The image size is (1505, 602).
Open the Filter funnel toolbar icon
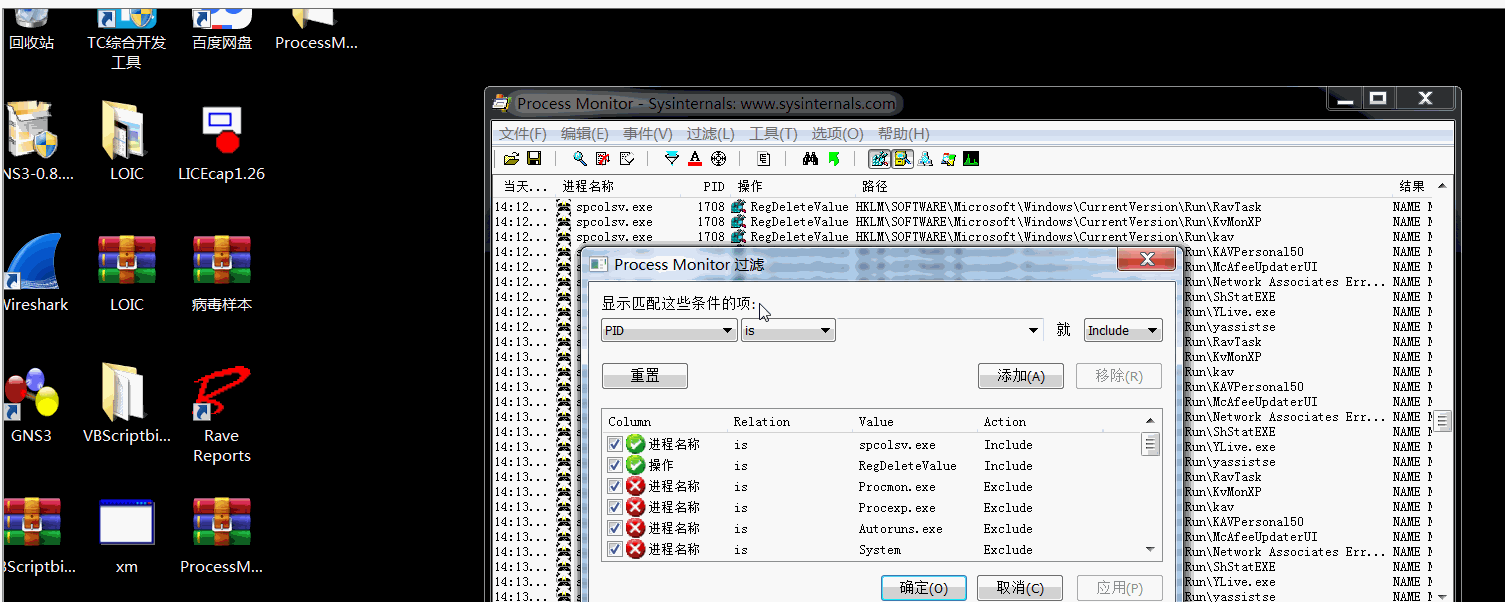(x=672, y=158)
